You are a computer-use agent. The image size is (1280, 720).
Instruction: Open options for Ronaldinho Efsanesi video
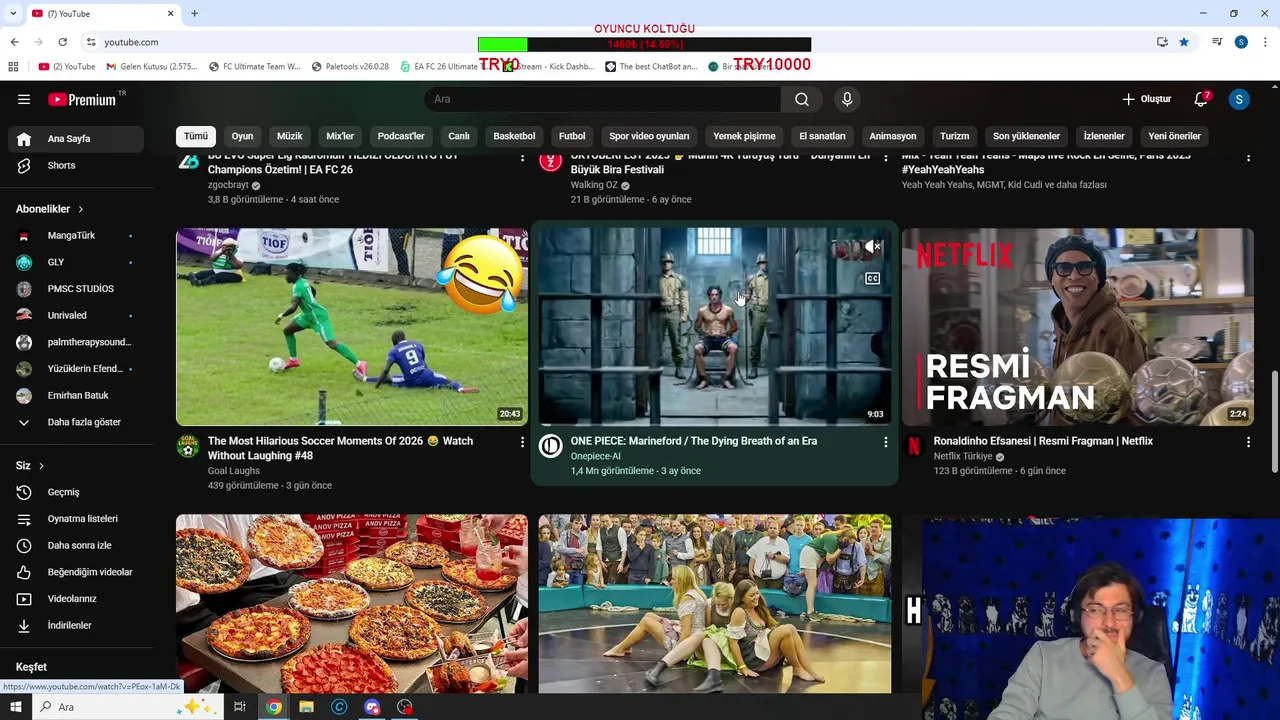[x=1248, y=441]
